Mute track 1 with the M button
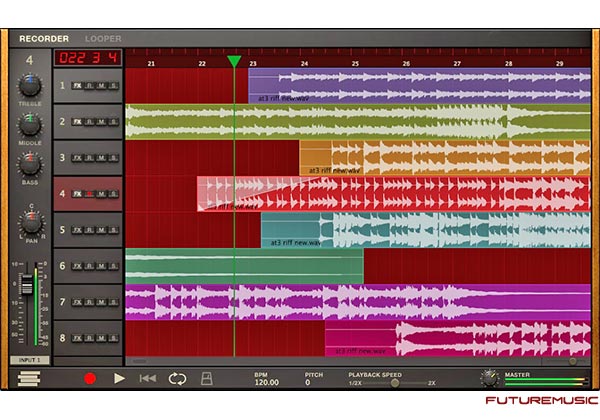600x420 pixels. (x=101, y=86)
